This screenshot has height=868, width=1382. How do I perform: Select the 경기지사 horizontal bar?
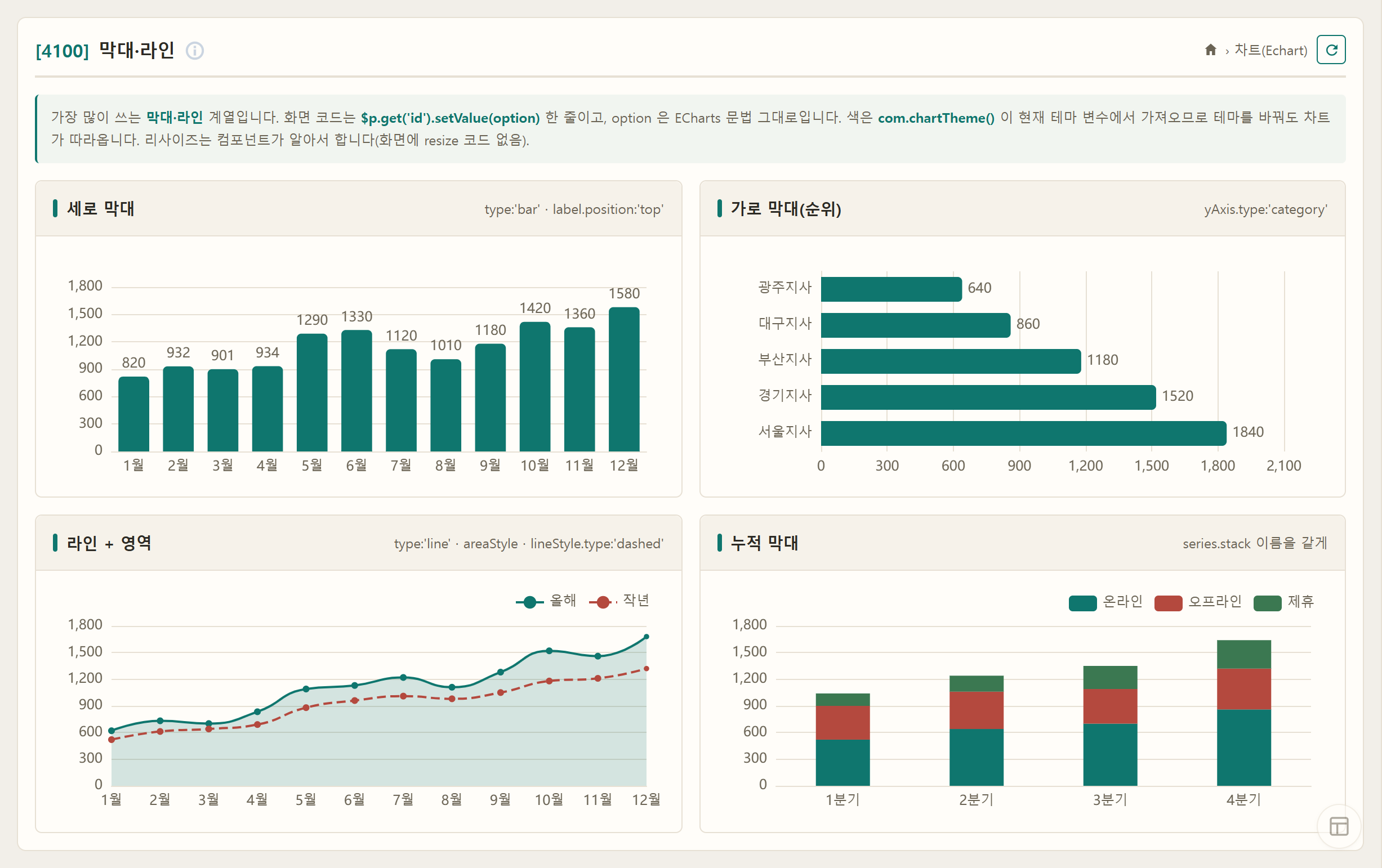click(x=988, y=397)
